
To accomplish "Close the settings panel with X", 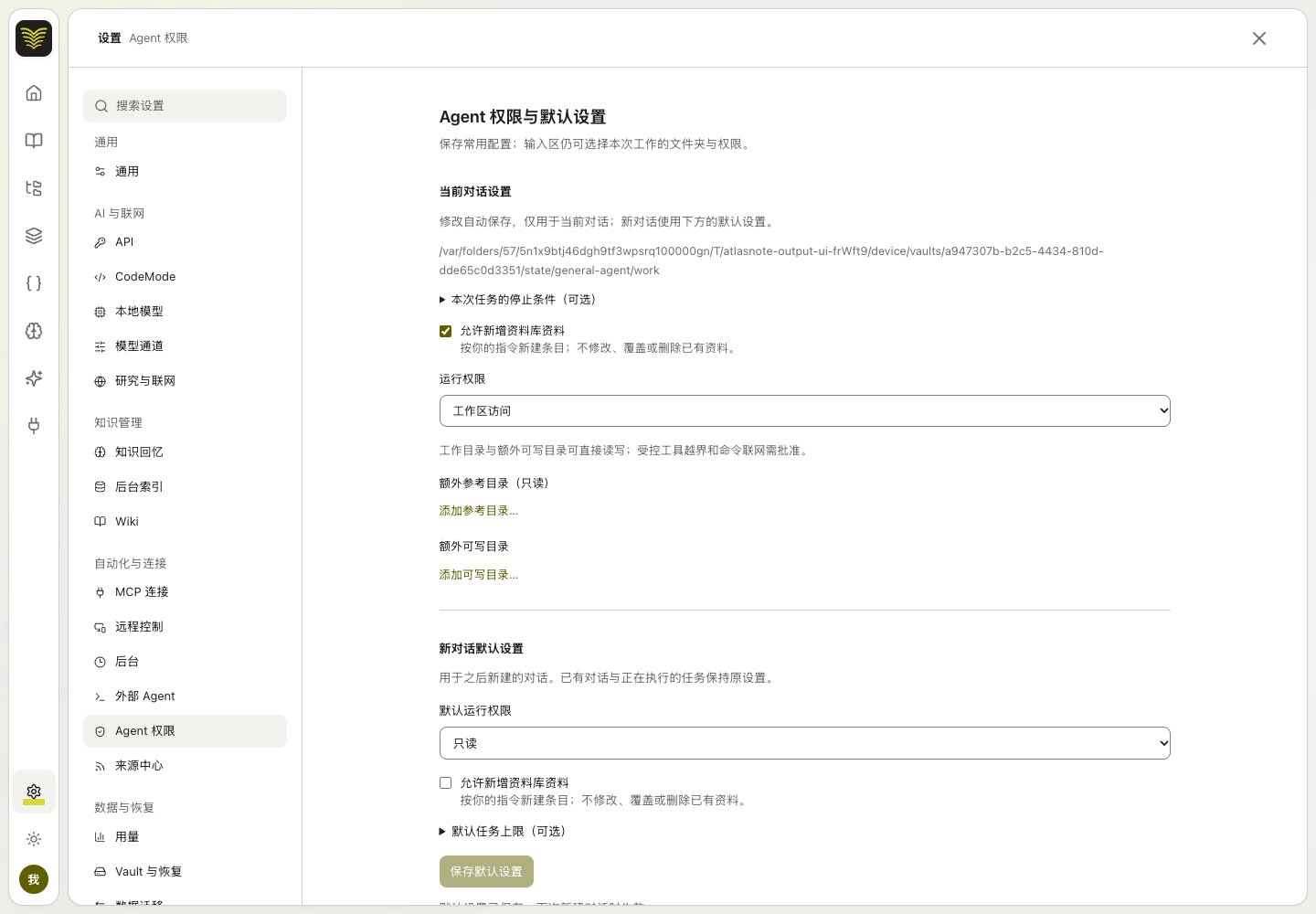I will tap(1259, 38).
